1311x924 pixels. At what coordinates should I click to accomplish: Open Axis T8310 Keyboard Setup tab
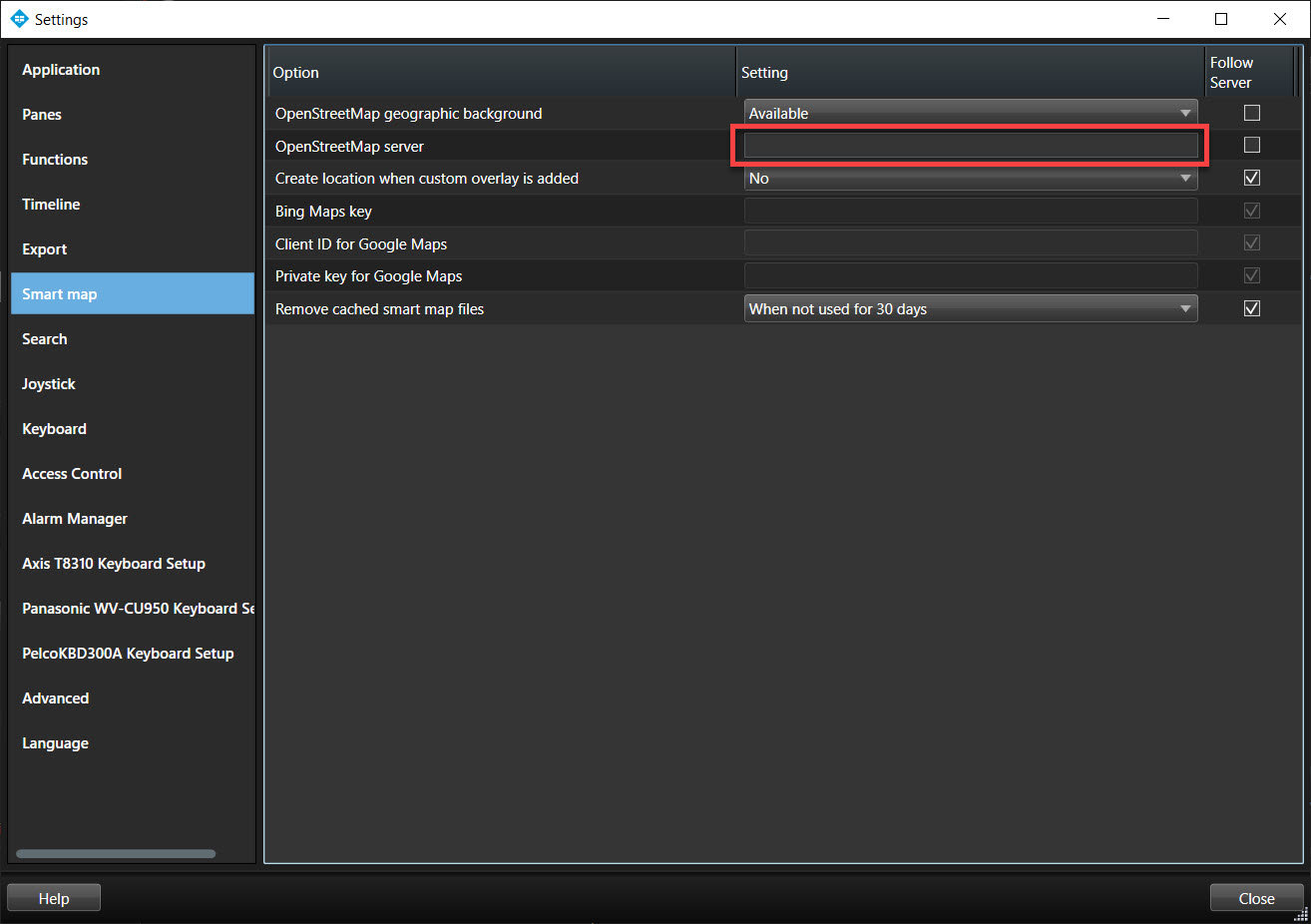pyautogui.click(x=114, y=564)
